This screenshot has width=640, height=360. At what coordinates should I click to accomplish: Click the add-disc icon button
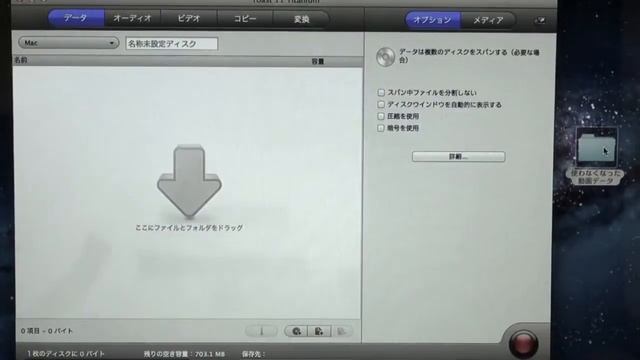pyautogui.click(x=297, y=331)
